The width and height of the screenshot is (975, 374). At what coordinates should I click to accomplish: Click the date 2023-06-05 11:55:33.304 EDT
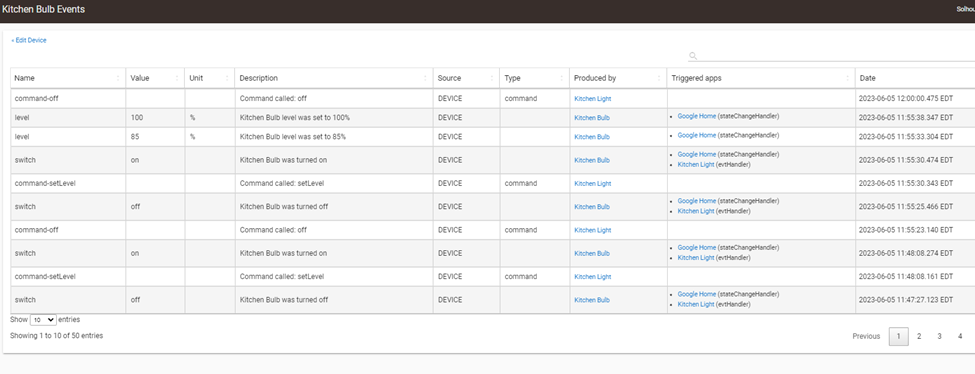click(x=906, y=137)
